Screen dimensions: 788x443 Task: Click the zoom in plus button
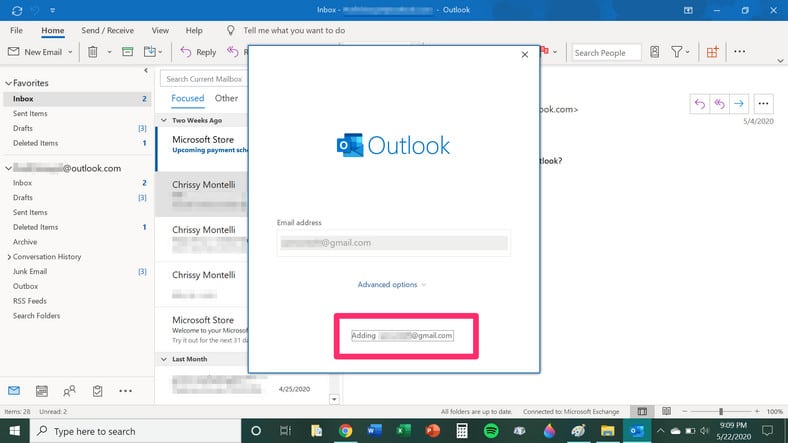757,411
